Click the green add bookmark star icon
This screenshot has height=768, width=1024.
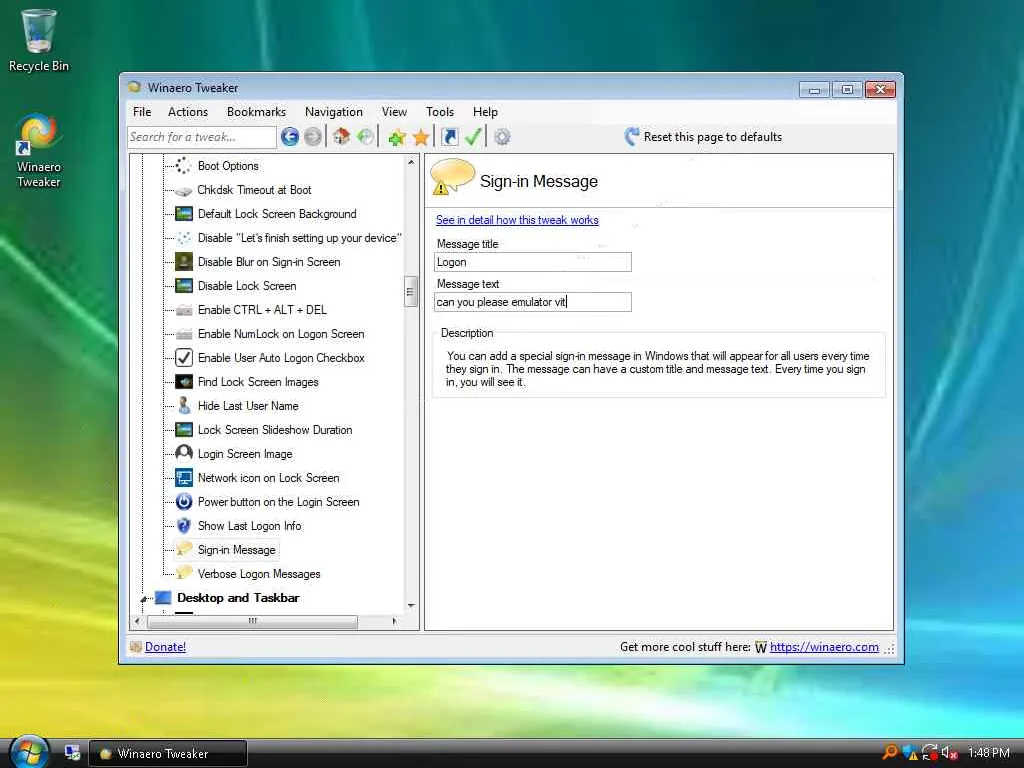click(x=396, y=137)
